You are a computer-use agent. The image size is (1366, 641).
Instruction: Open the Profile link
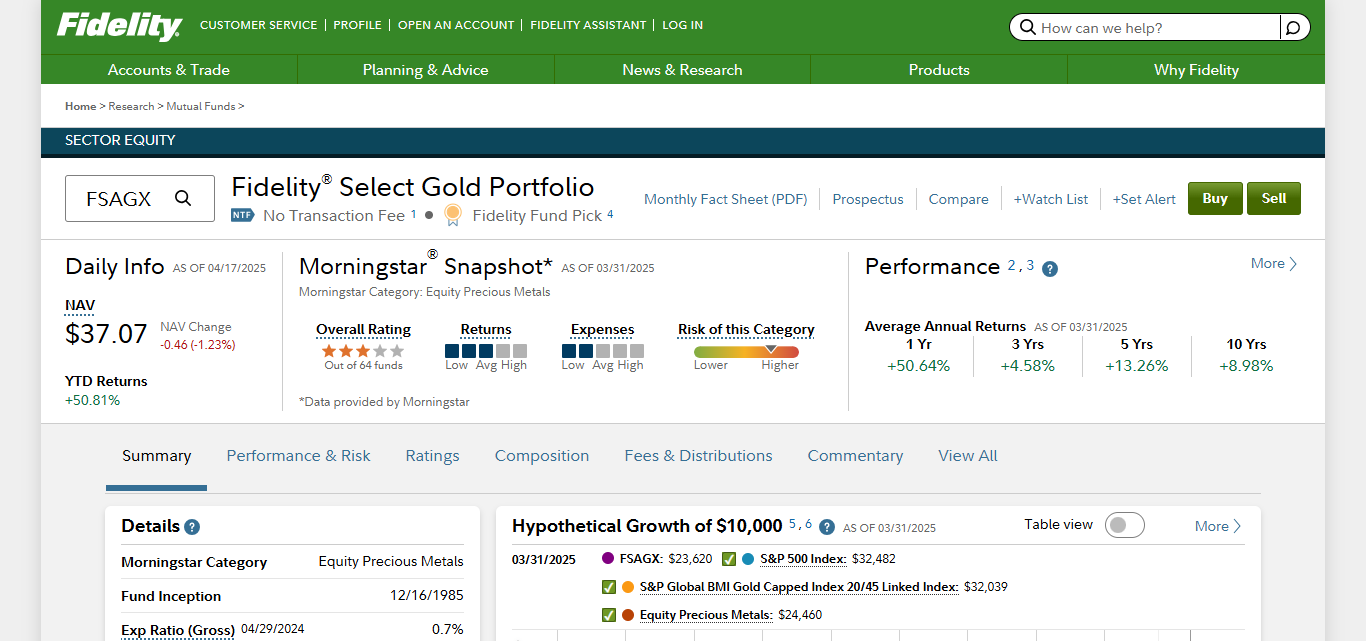[x=357, y=25]
